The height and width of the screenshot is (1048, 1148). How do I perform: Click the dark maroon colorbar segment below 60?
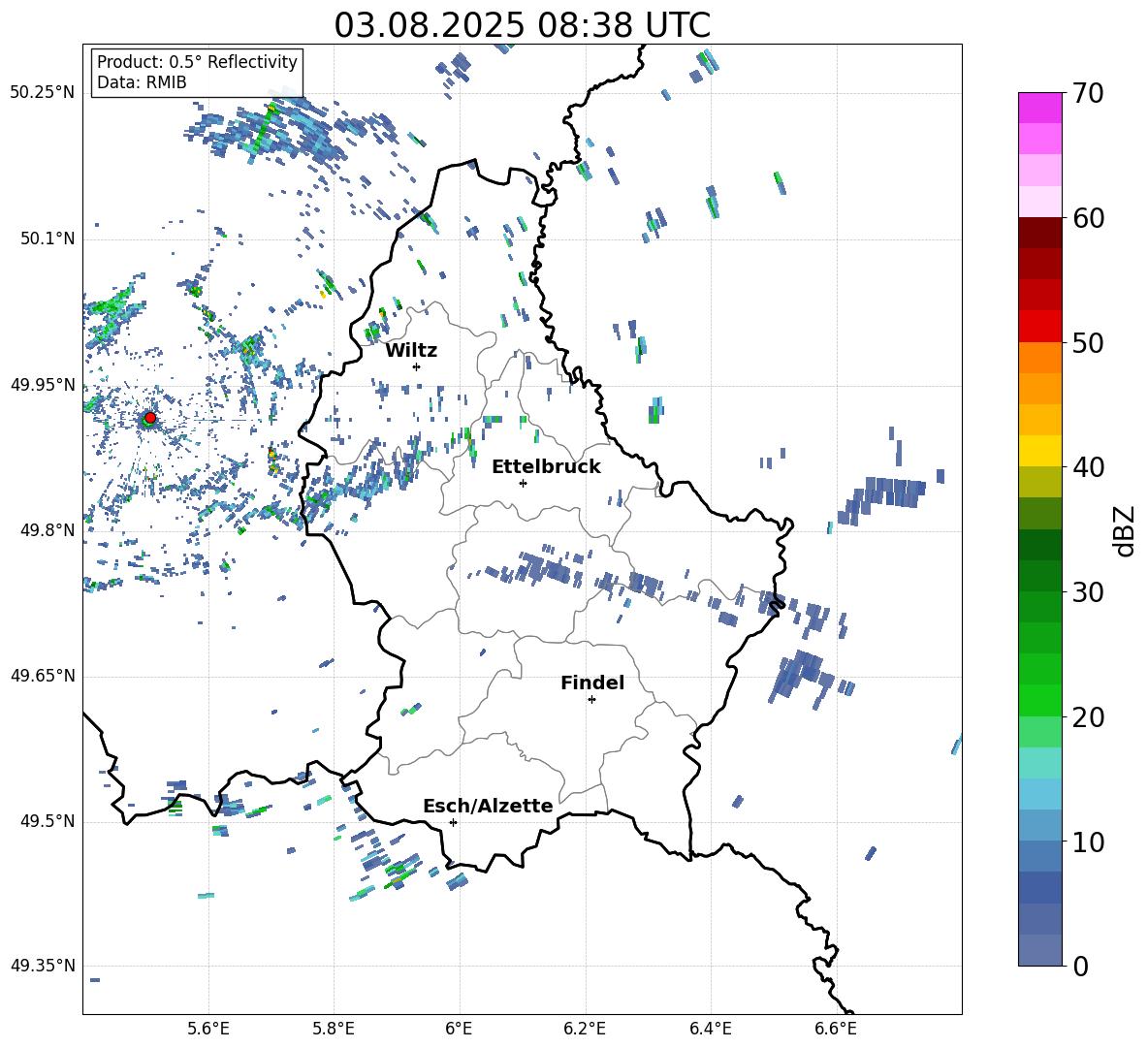tap(1039, 232)
